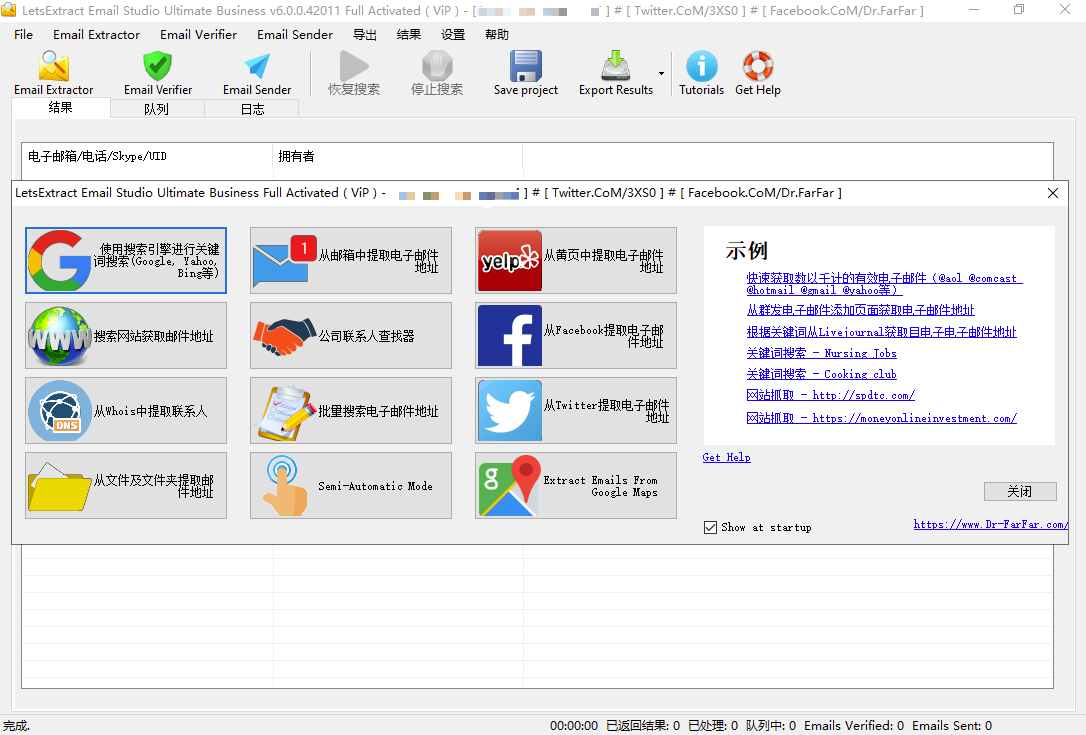Click 已返回结果: 0 status entry
This screenshot has height=735, width=1086.
643,725
